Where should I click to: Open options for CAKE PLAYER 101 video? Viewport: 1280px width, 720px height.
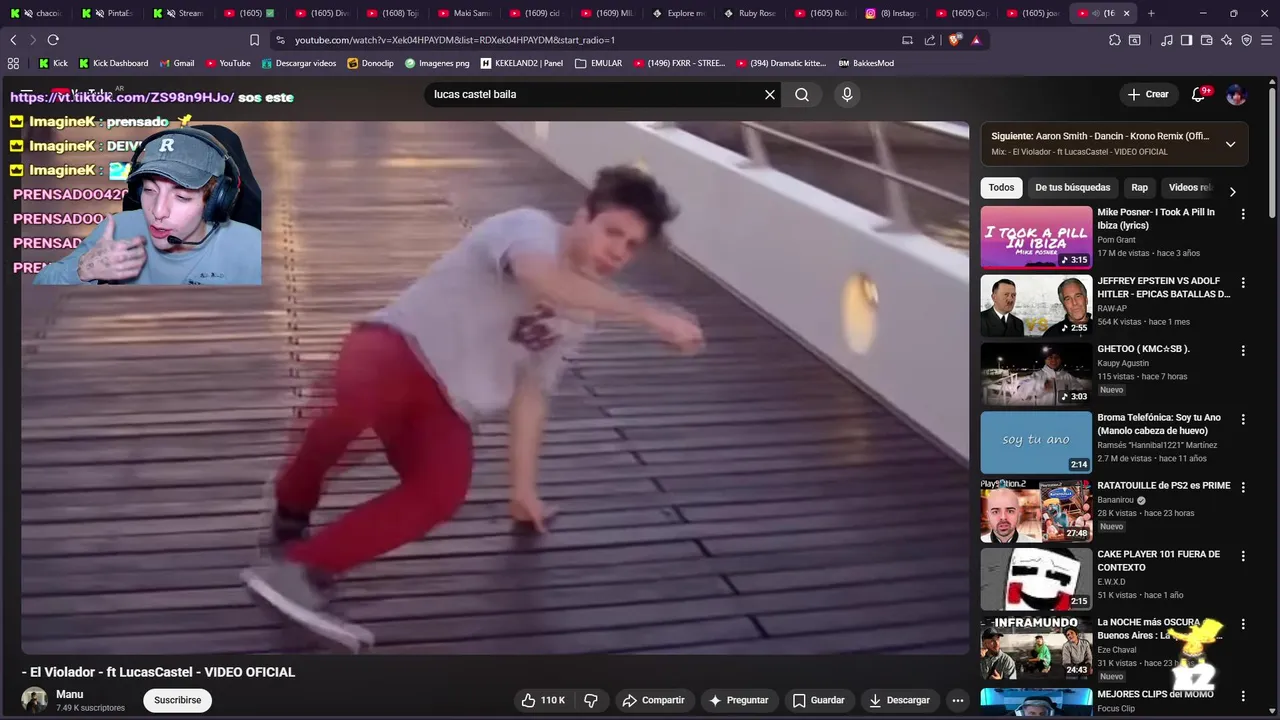pos(1243,556)
